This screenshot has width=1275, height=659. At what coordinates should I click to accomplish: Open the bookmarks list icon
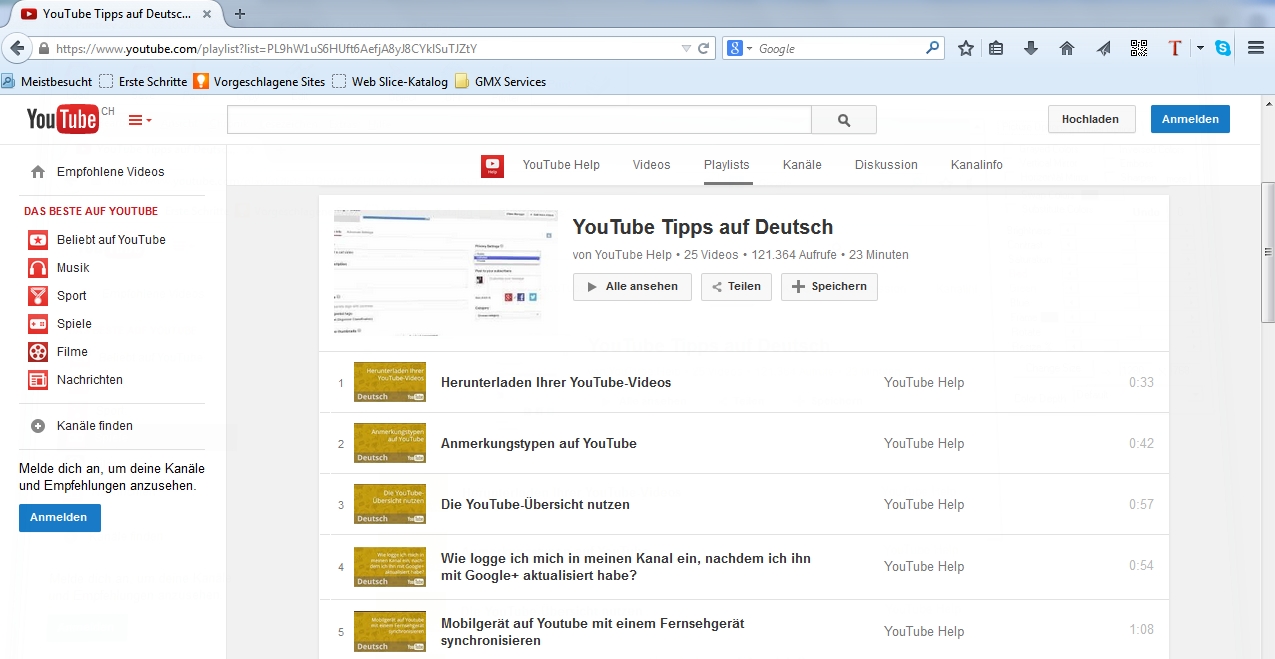pyautogui.click(x=996, y=48)
